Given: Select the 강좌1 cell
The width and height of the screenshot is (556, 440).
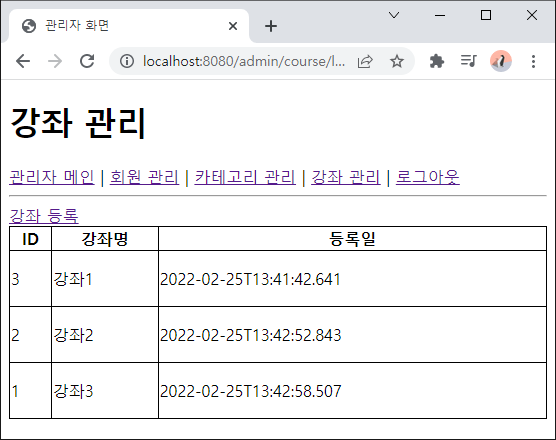Looking at the screenshot, I should [x=105, y=279].
